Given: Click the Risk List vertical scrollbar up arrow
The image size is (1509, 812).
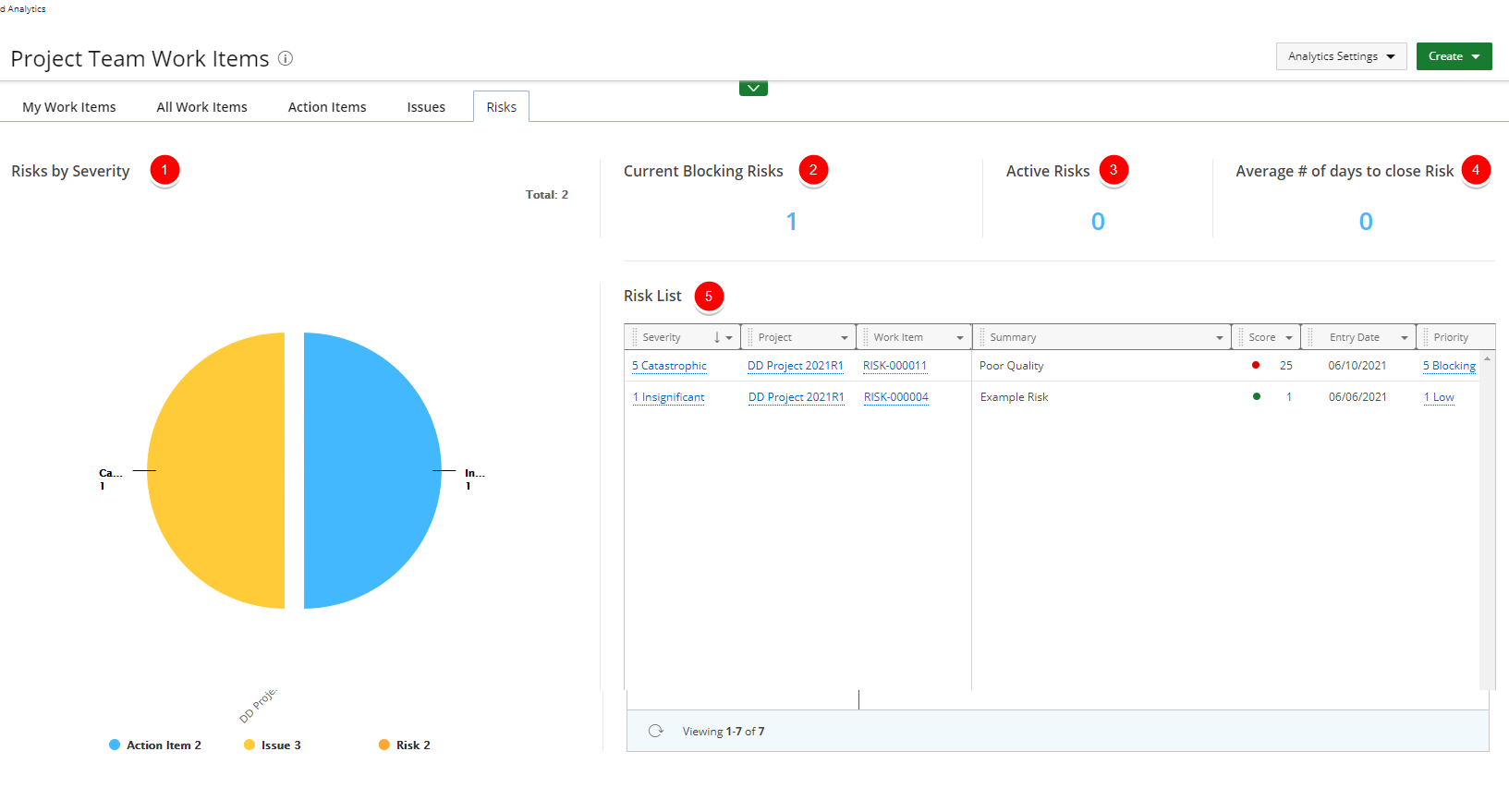Looking at the screenshot, I should [x=1487, y=358].
